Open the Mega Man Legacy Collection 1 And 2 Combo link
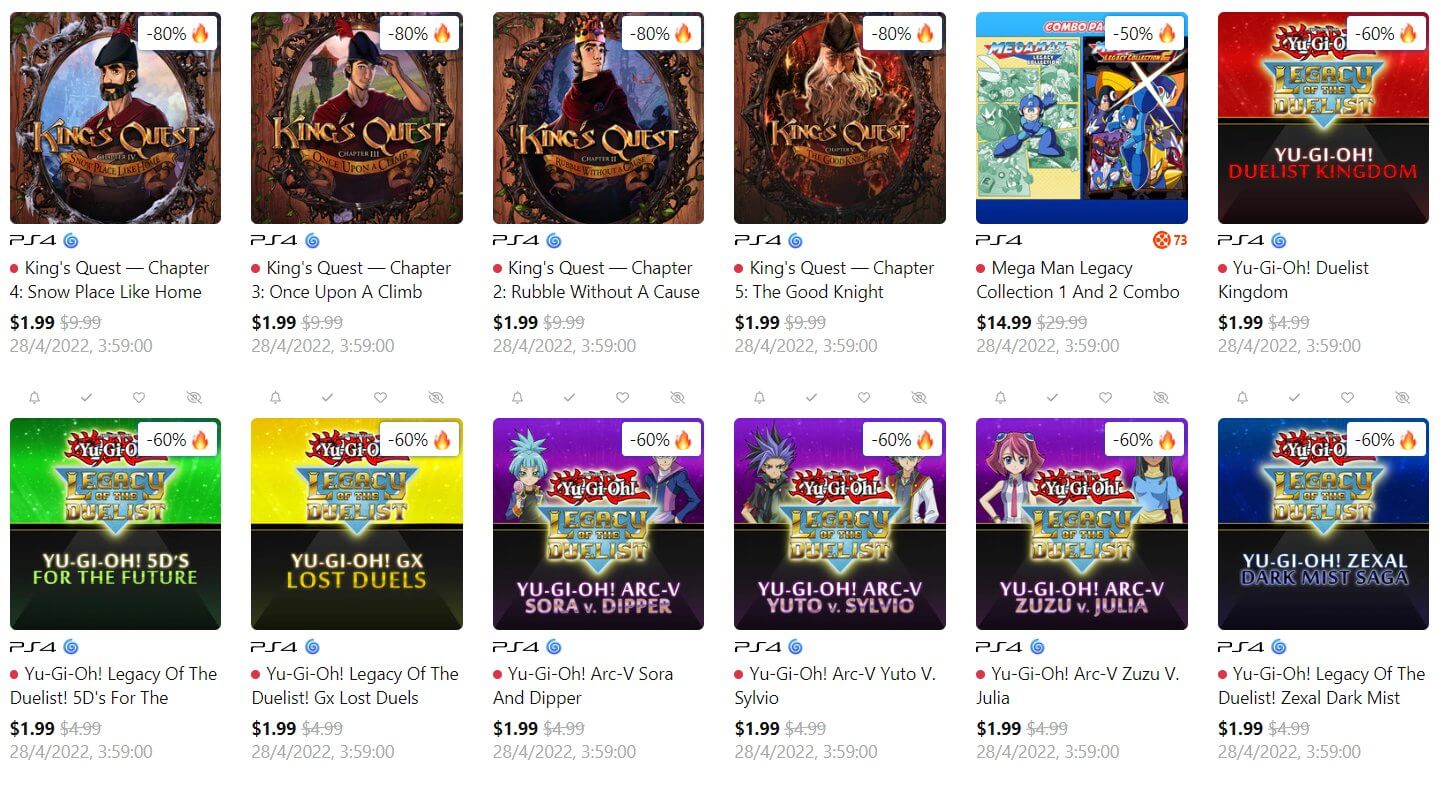The width and height of the screenshot is (1442, 797). [1077, 280]
